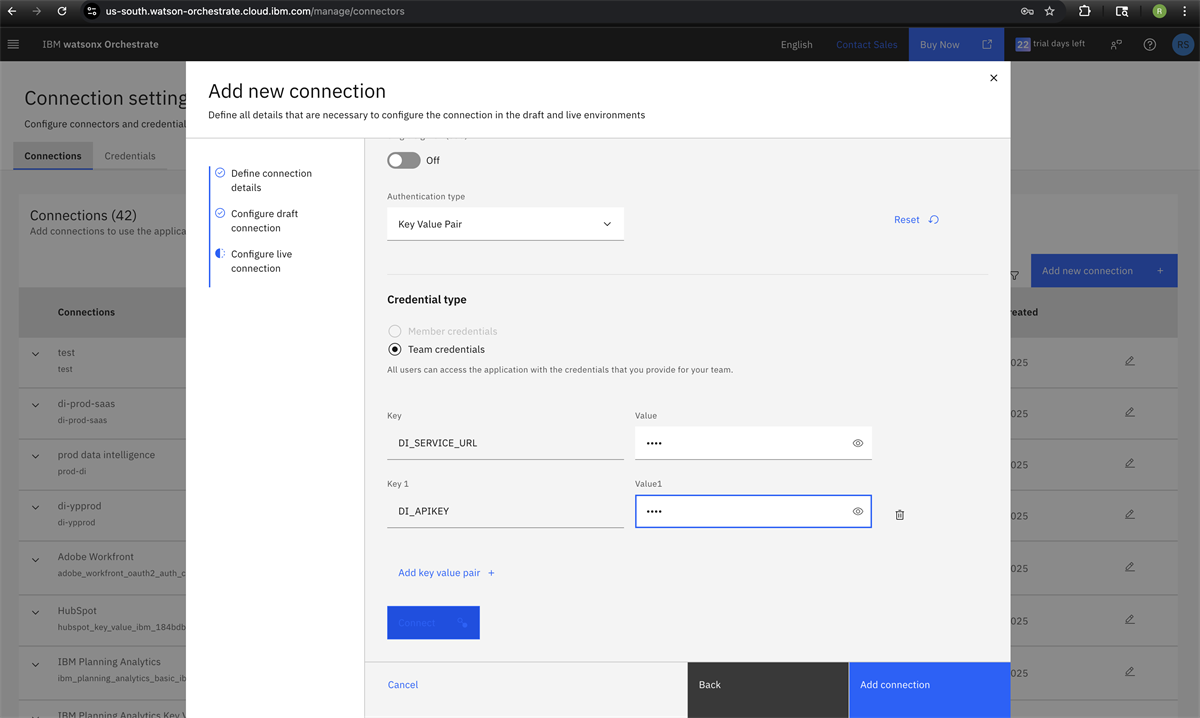Open the browser three-dot menu
Viewport: 1200px width, 718px height.
click(x=1186, y=11)
